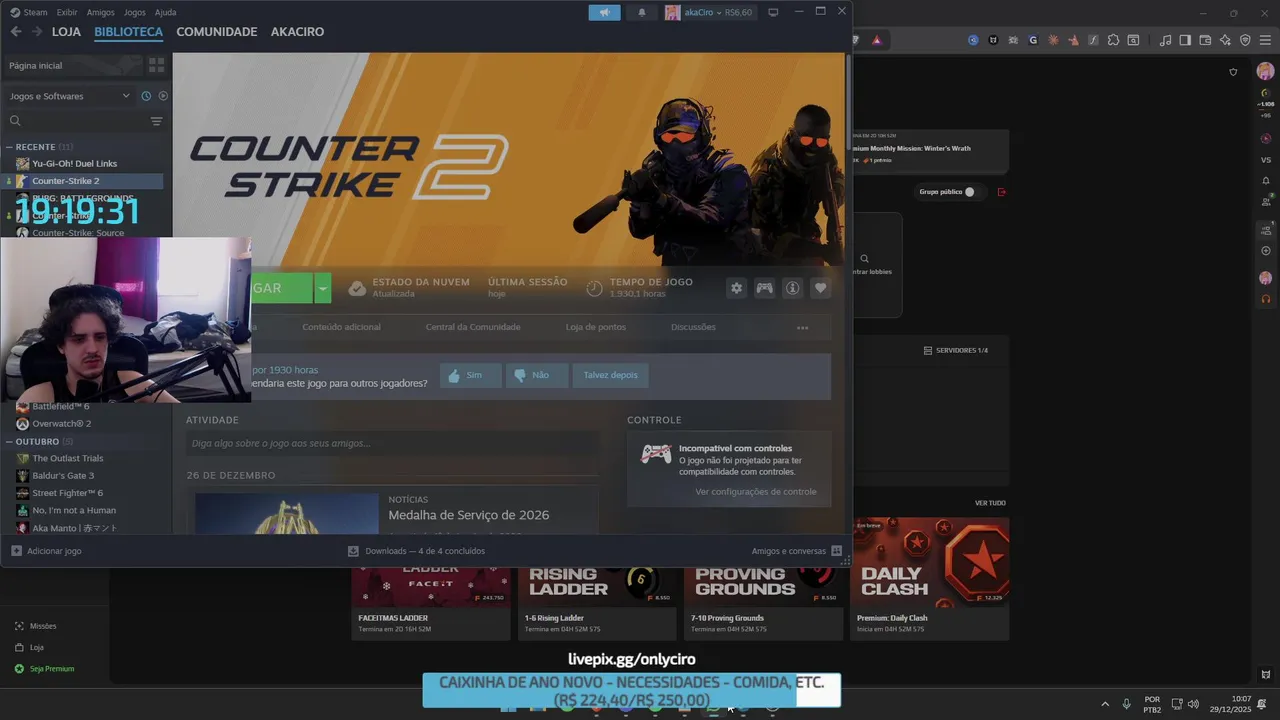Show game info icon for CS2

pos(792,288)
